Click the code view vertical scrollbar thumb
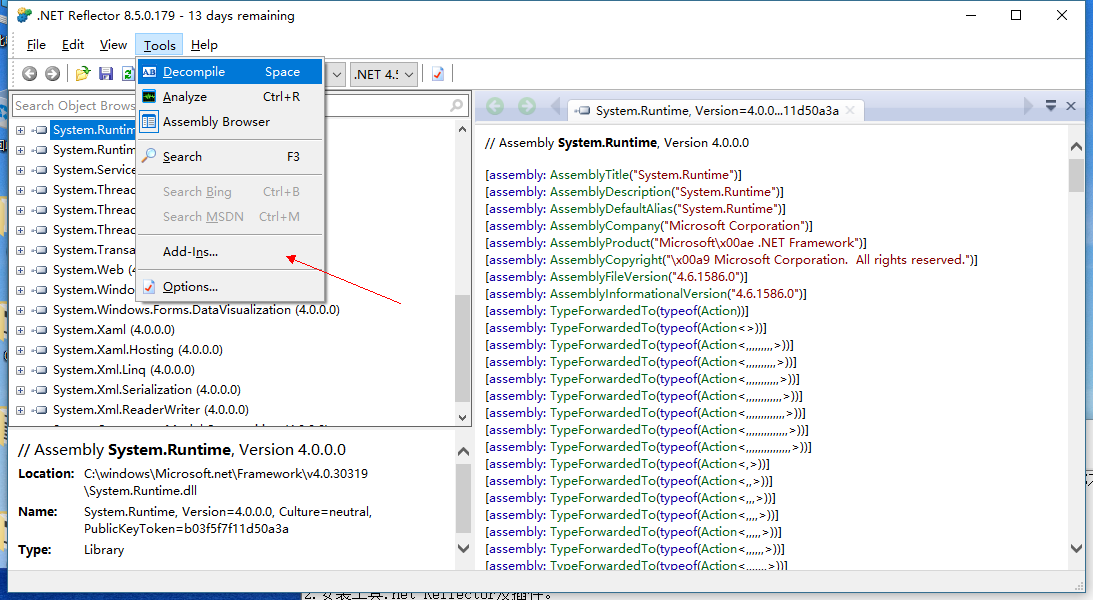 pyautogui.click(x=1076, y=174)
